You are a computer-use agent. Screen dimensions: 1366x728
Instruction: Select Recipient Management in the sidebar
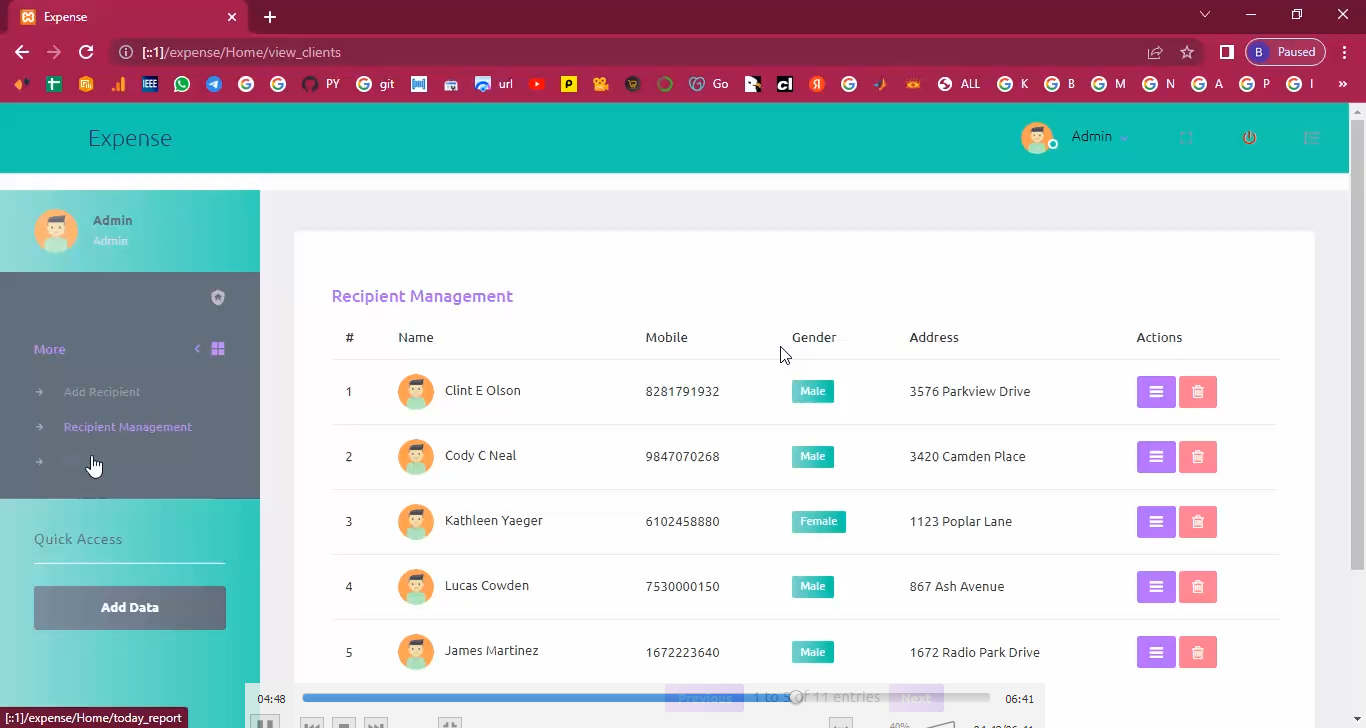point(127,427)
